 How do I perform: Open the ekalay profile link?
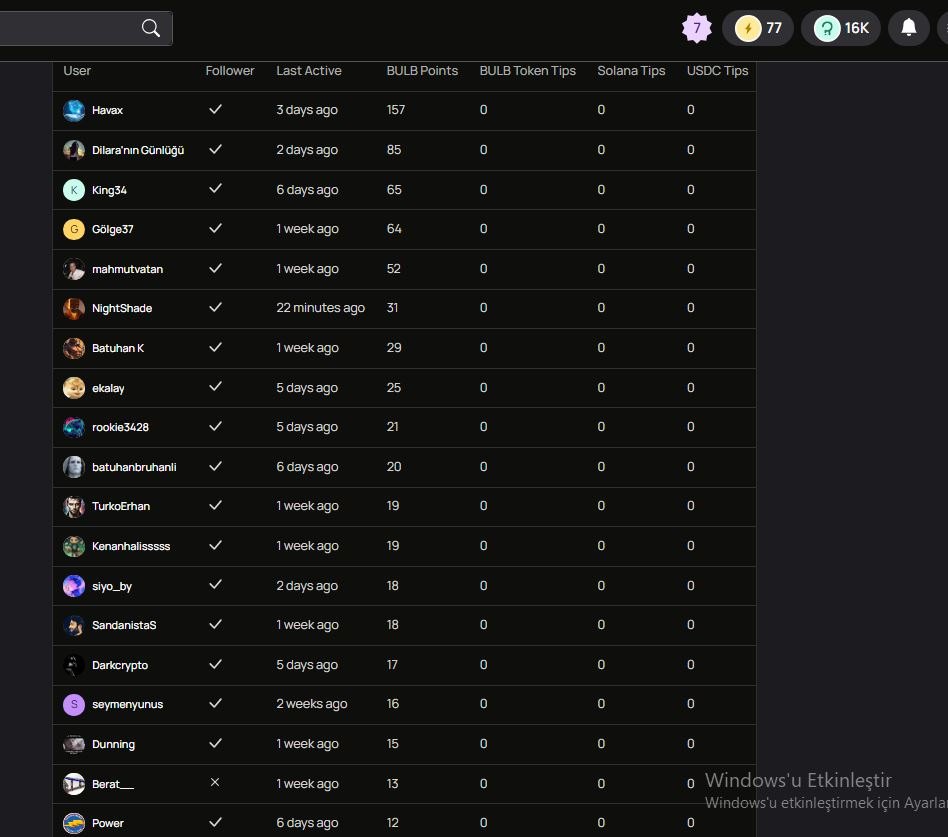click(108, 388)
